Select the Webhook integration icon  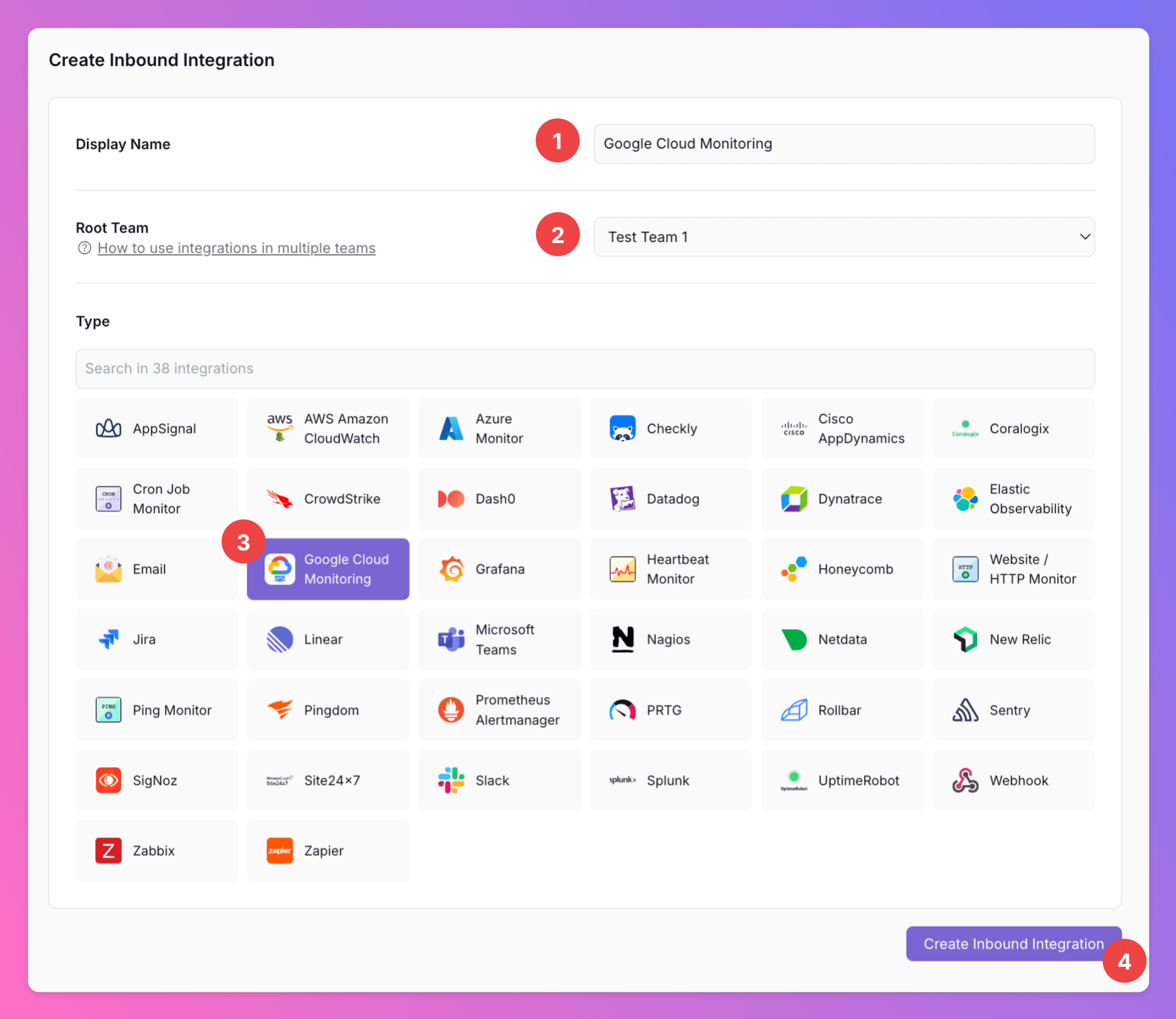pos(965,780)
